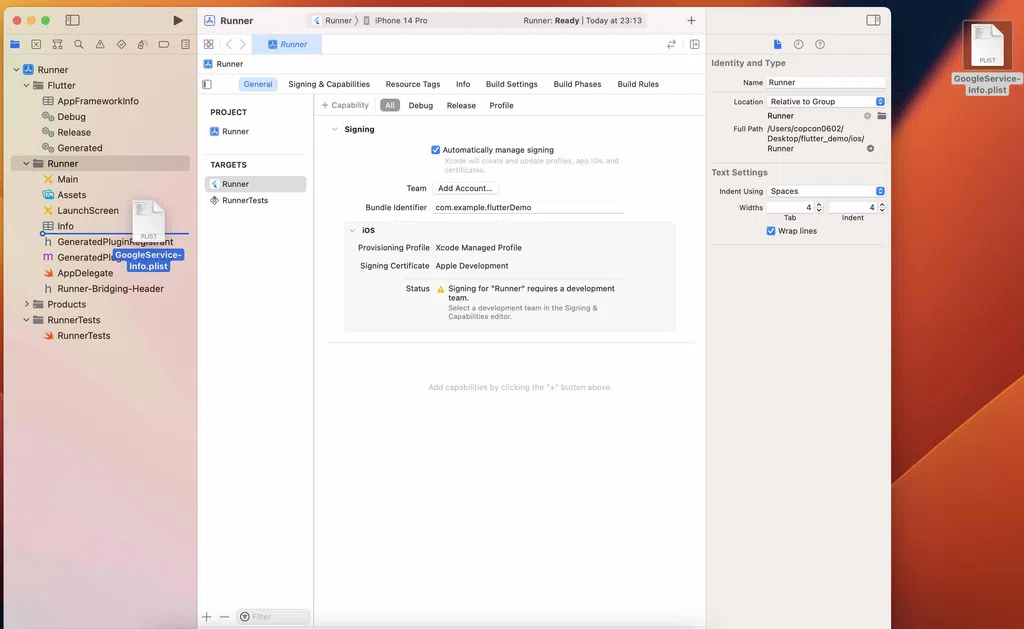Open the Breakpoint navigator icon

pyautogui.click(x=164, y=44)
